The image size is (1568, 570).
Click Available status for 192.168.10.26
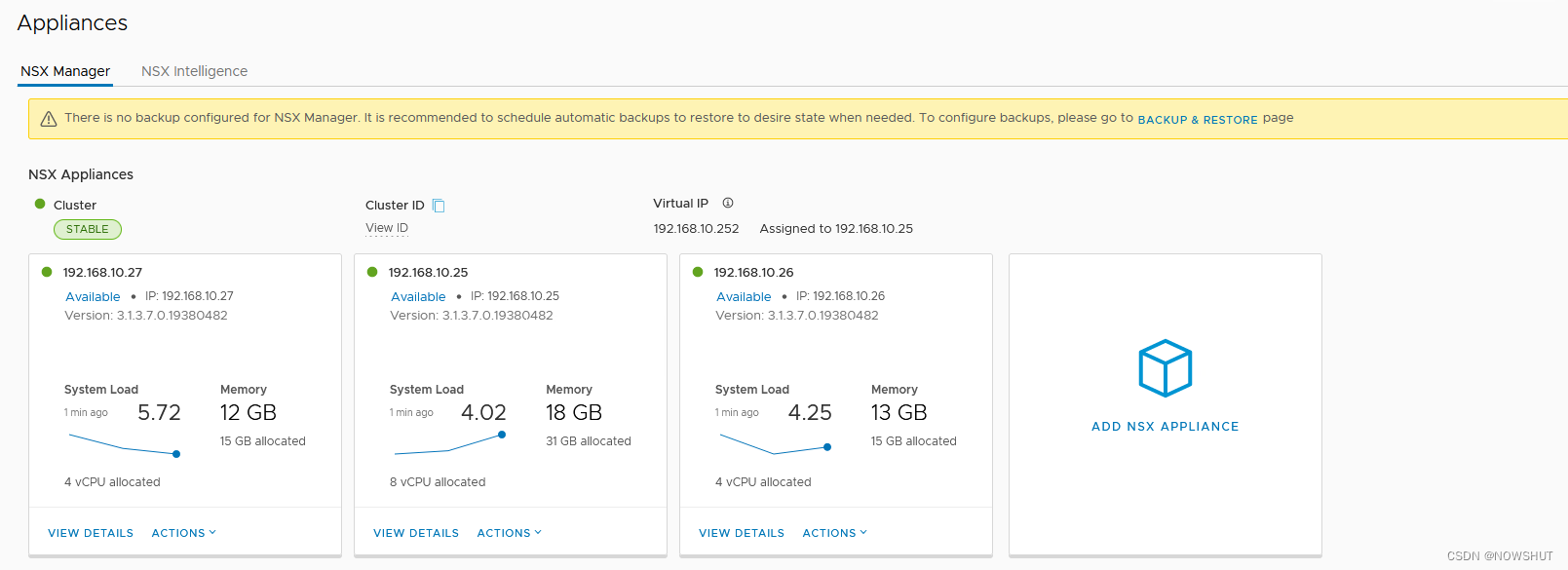click(744, 297)
